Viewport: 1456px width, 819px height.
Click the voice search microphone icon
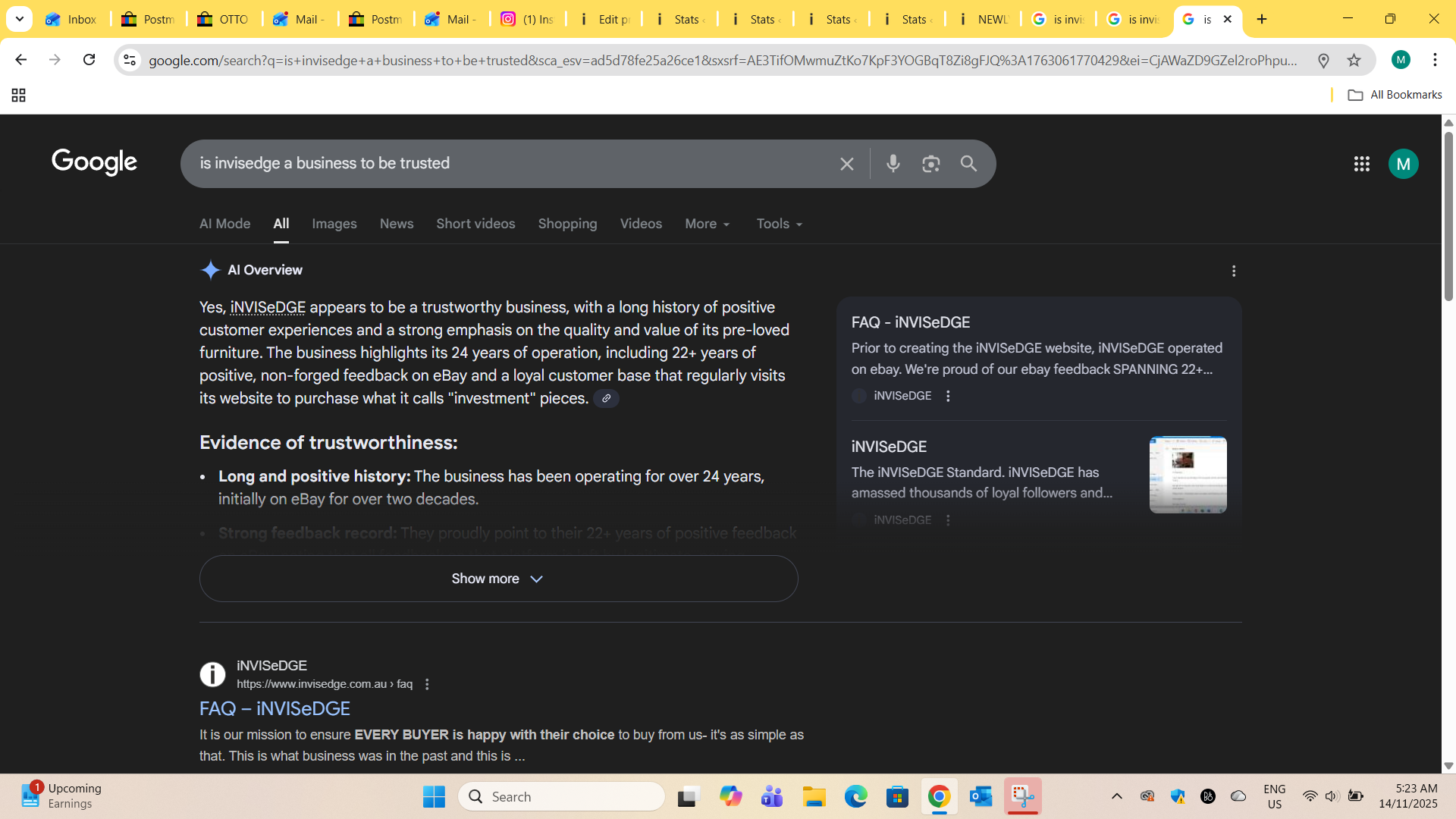pyautogui.click(x=893, y=163)
